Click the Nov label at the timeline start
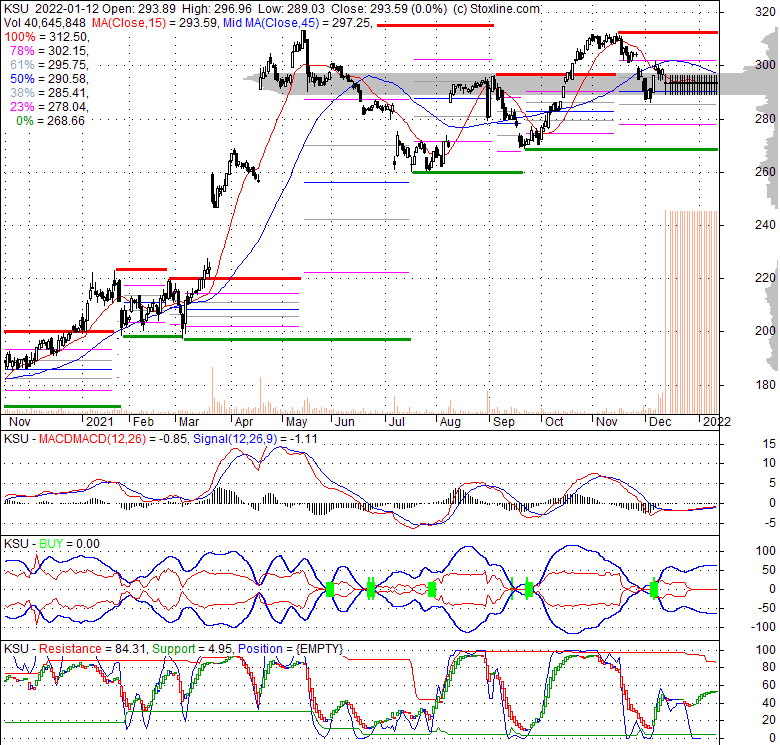 tap(19, 422)
